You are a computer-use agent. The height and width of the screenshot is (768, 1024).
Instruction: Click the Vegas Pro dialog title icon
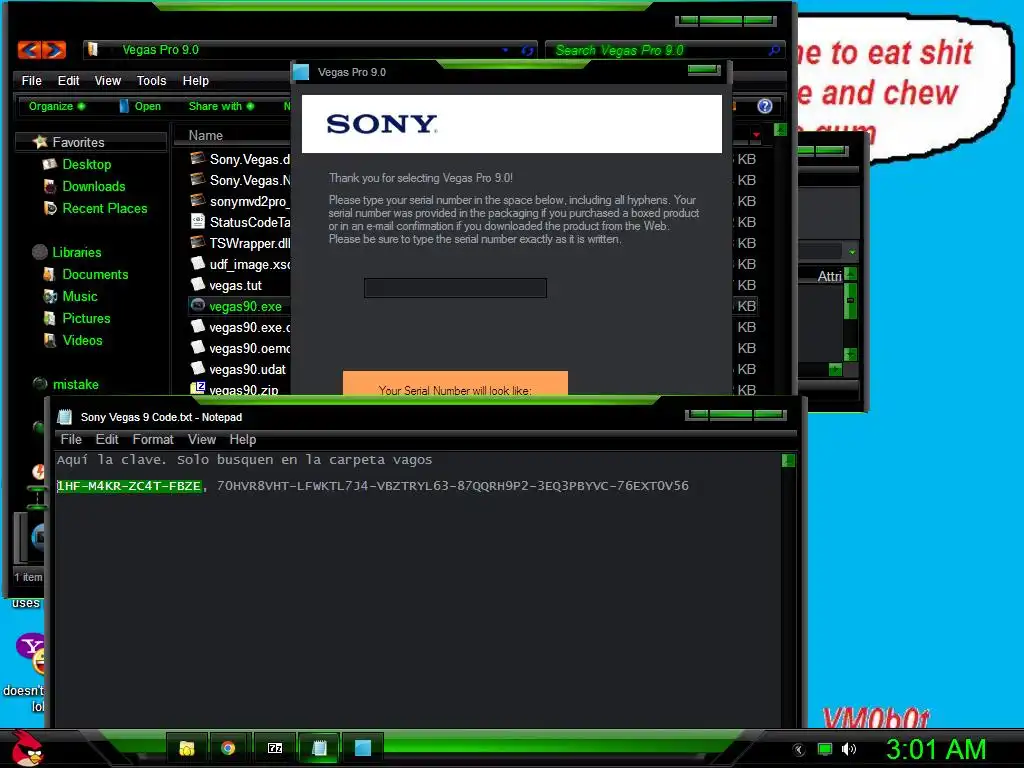coord(301,72)
